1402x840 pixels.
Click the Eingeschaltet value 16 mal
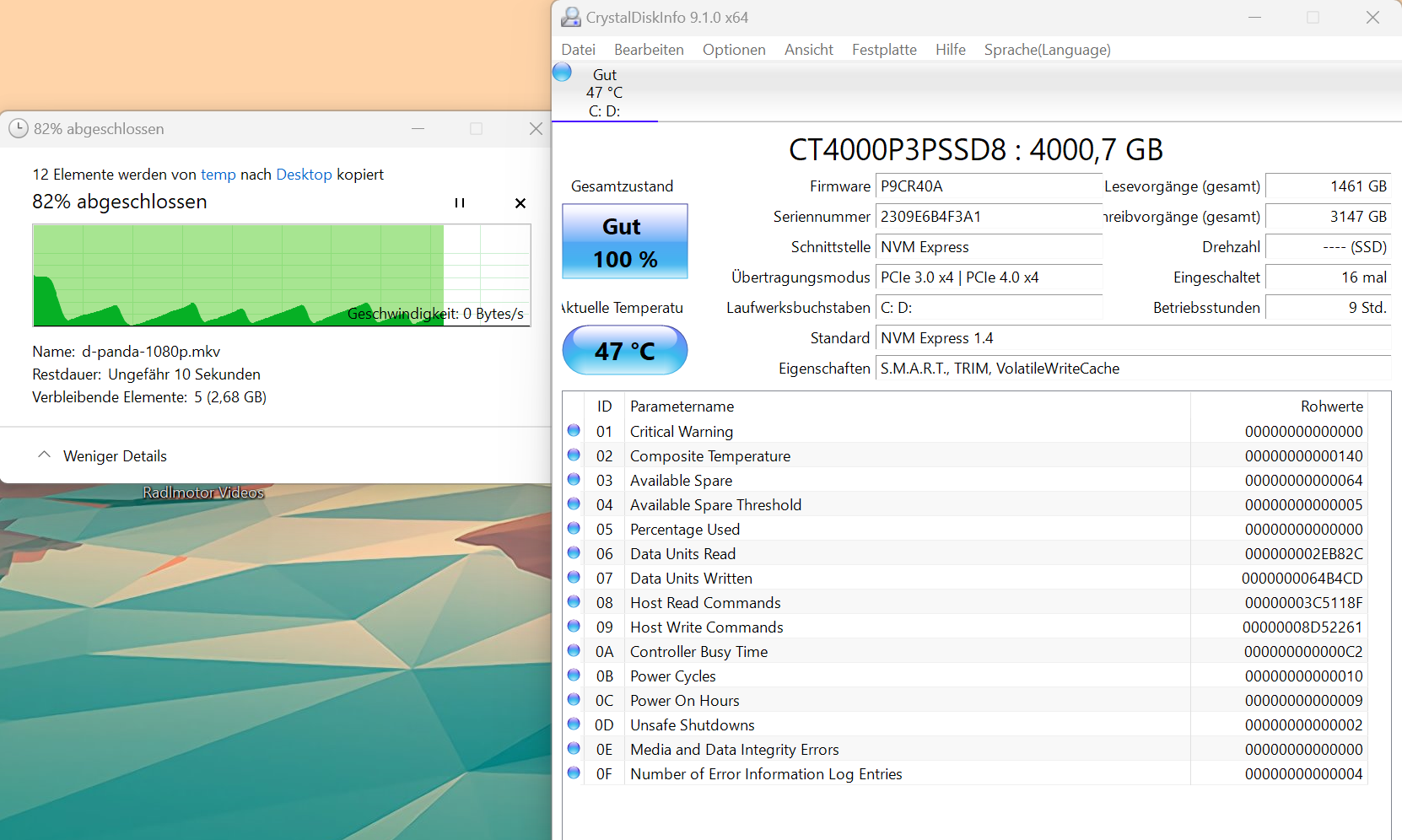(x=1329, y=277)
